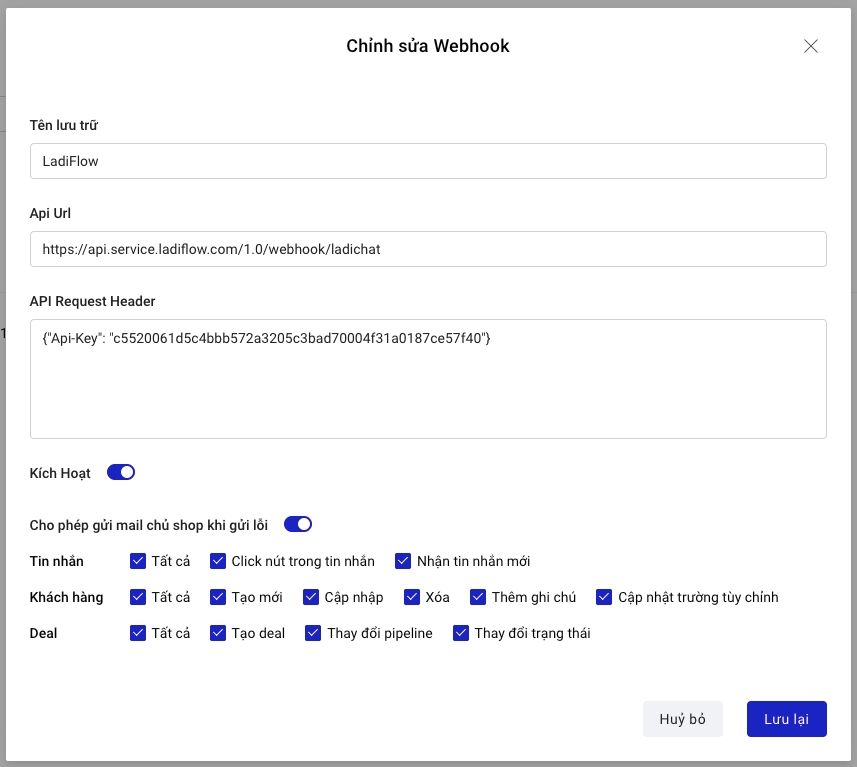Uncheck Thay đổi pipeline checkbox

coord(313,633)
